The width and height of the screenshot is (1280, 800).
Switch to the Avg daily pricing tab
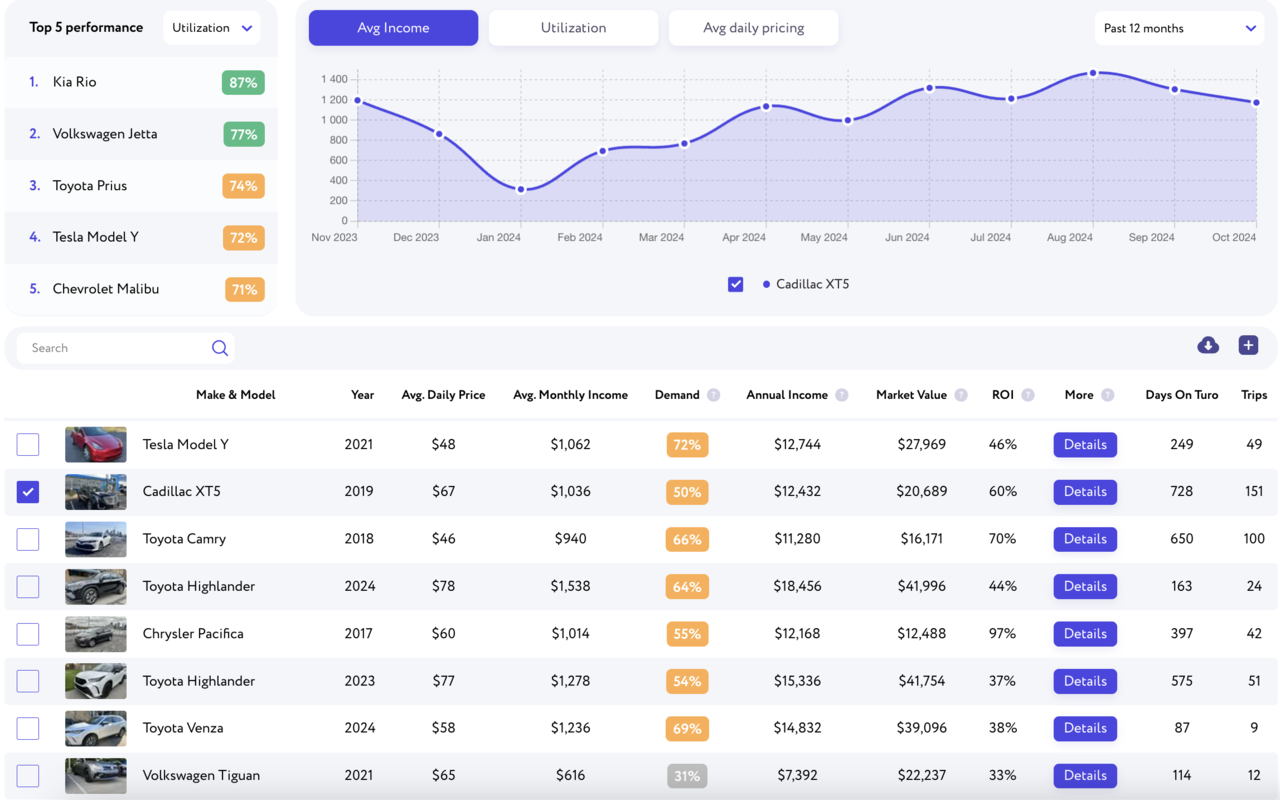pyautogui.click(x=753, y=28)
